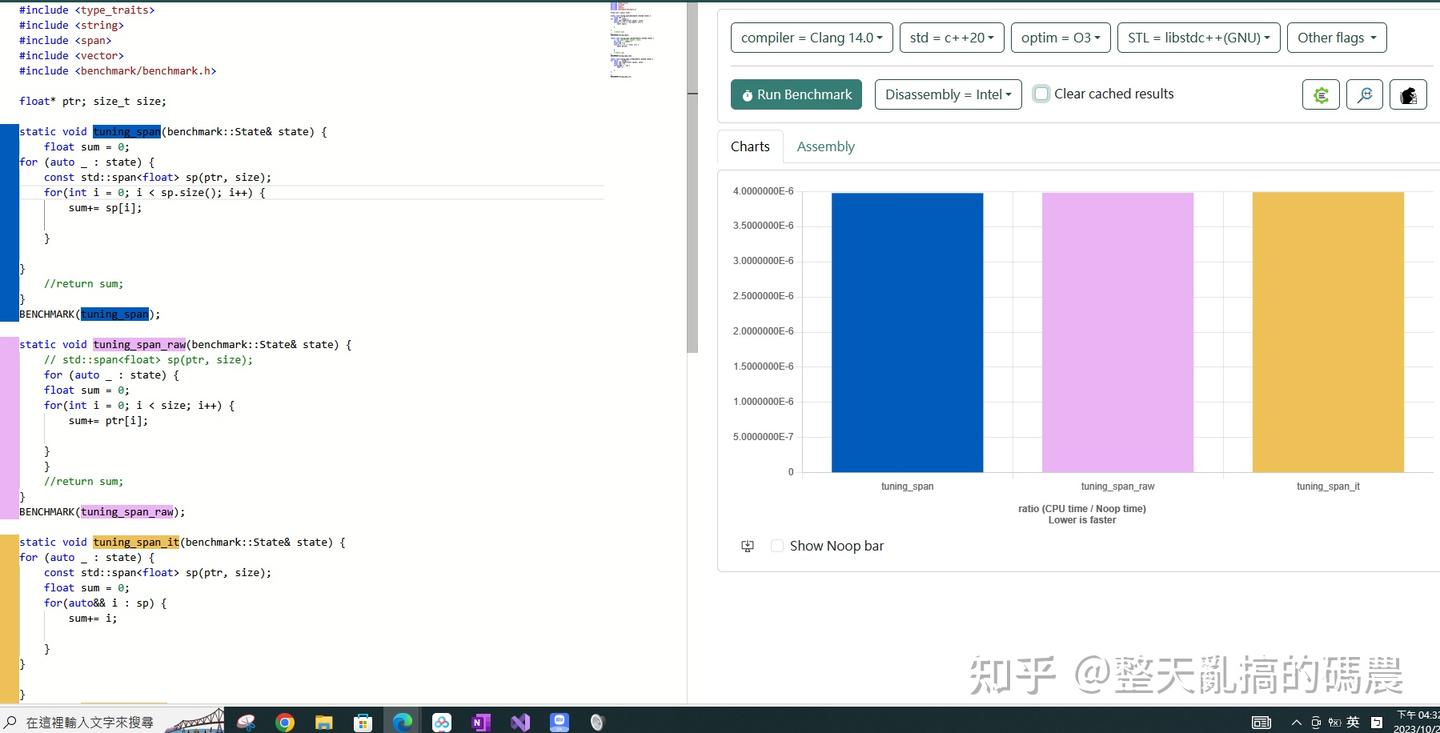The height and width of the screenshot is (733, 1440).
Task: Open the news widget icon in the system tray
Action: click(x=1262, y=722)
